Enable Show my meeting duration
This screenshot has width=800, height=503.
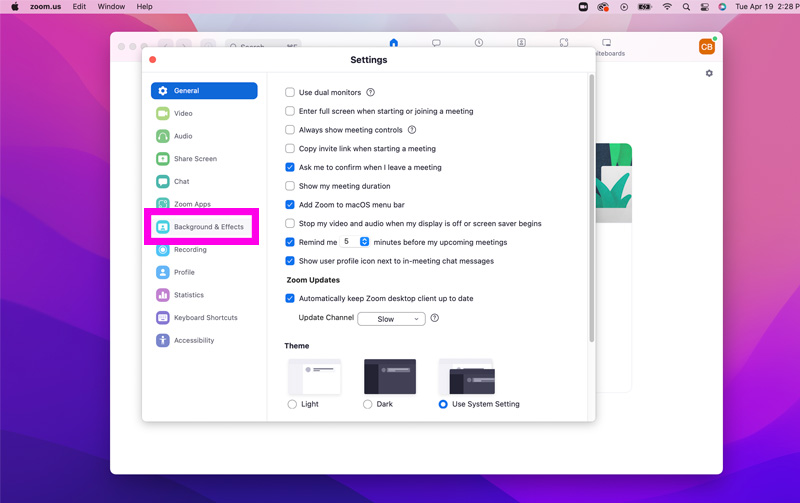click(x=290, y=186)
